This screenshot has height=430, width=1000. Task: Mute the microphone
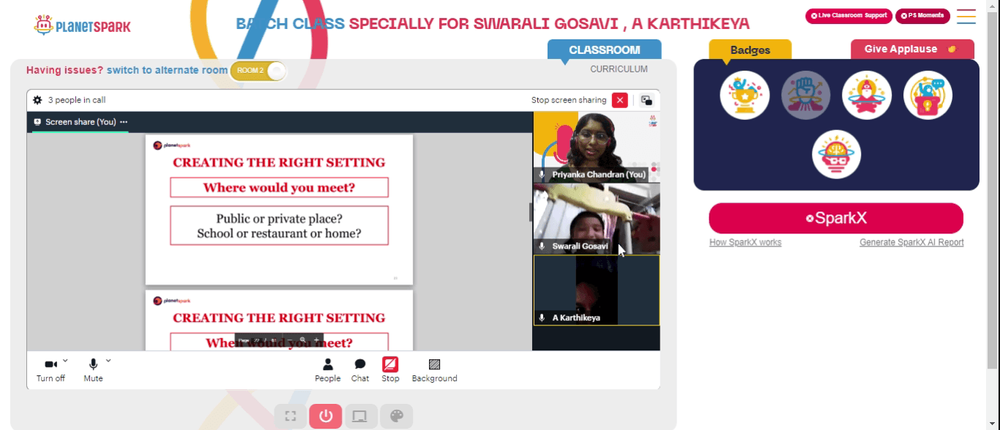click(93, 369)
